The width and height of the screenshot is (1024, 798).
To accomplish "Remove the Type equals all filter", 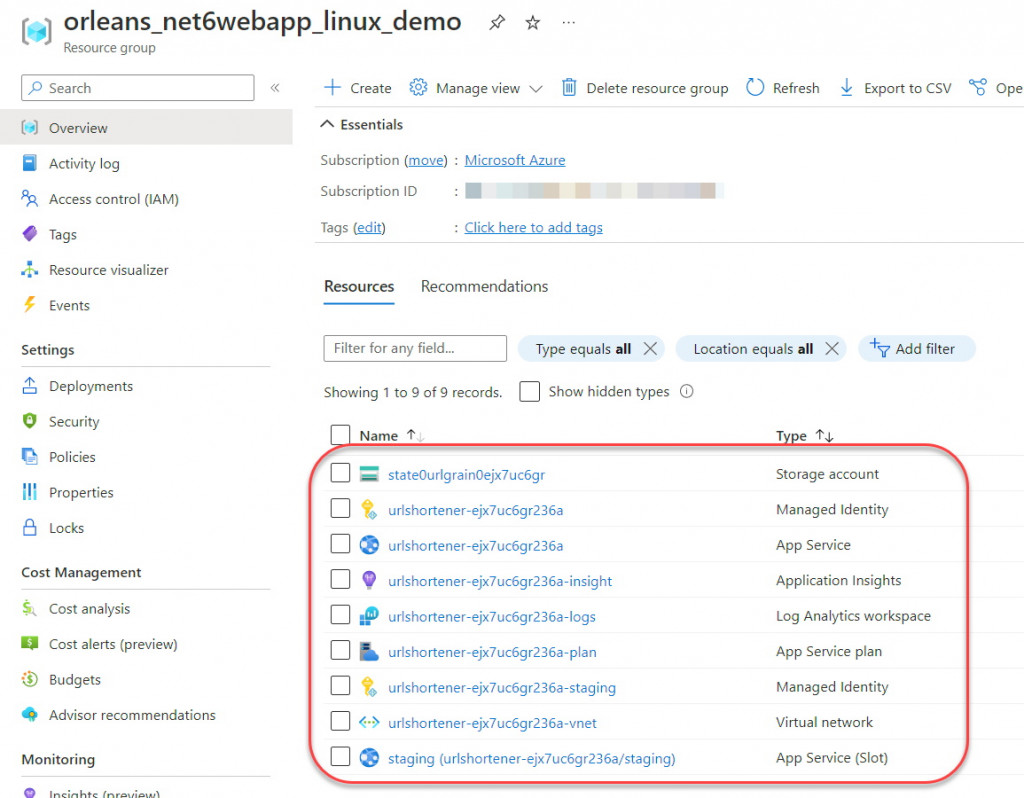I will click(650, 349).
